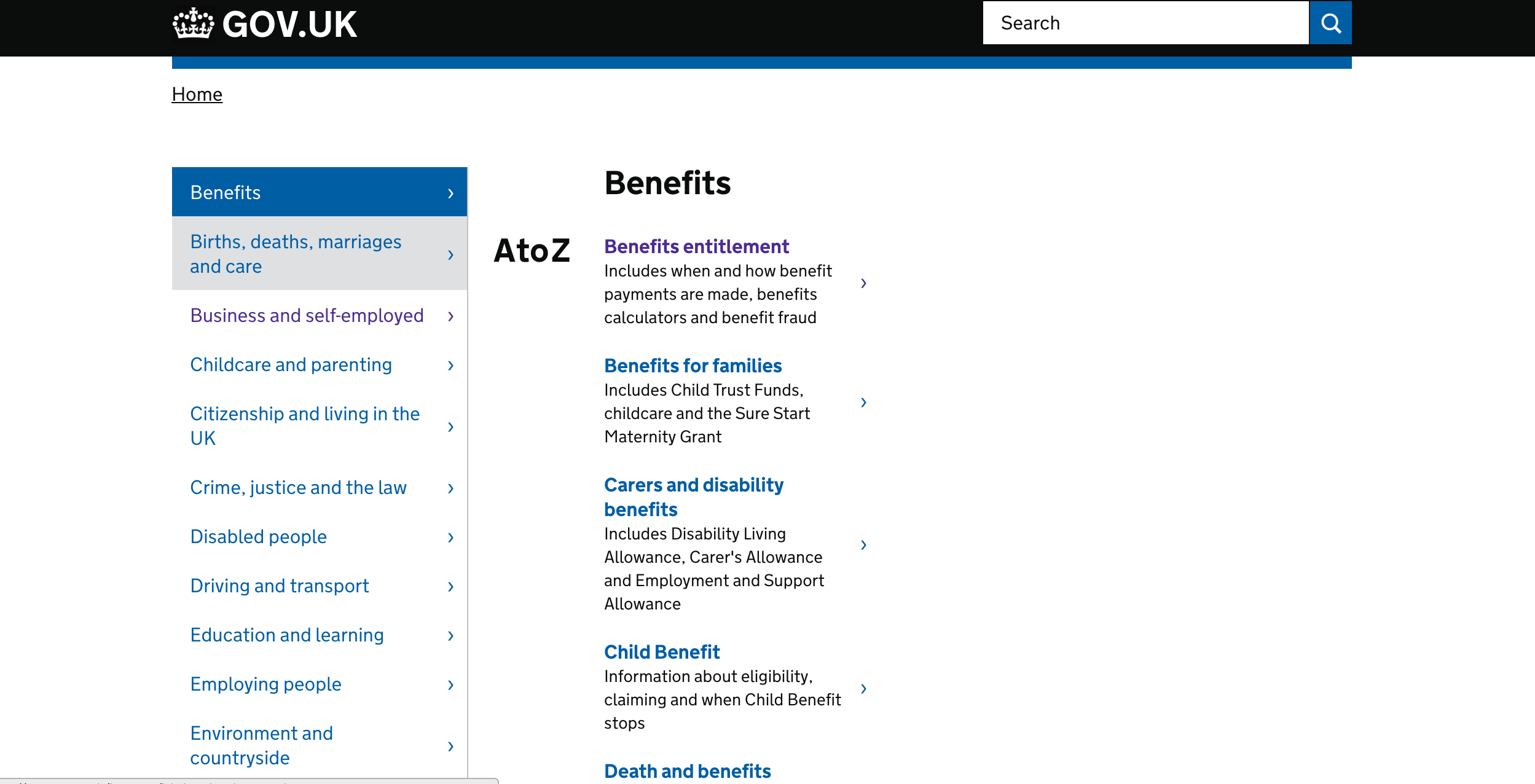
Task: Select the Citizenship and living in the UK item
Action: point(306,425)
